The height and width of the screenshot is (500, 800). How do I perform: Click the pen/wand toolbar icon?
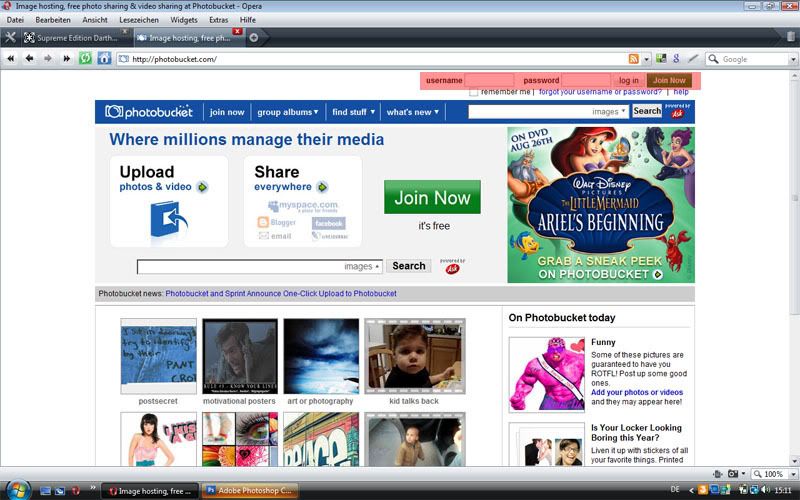pos(692,59)
